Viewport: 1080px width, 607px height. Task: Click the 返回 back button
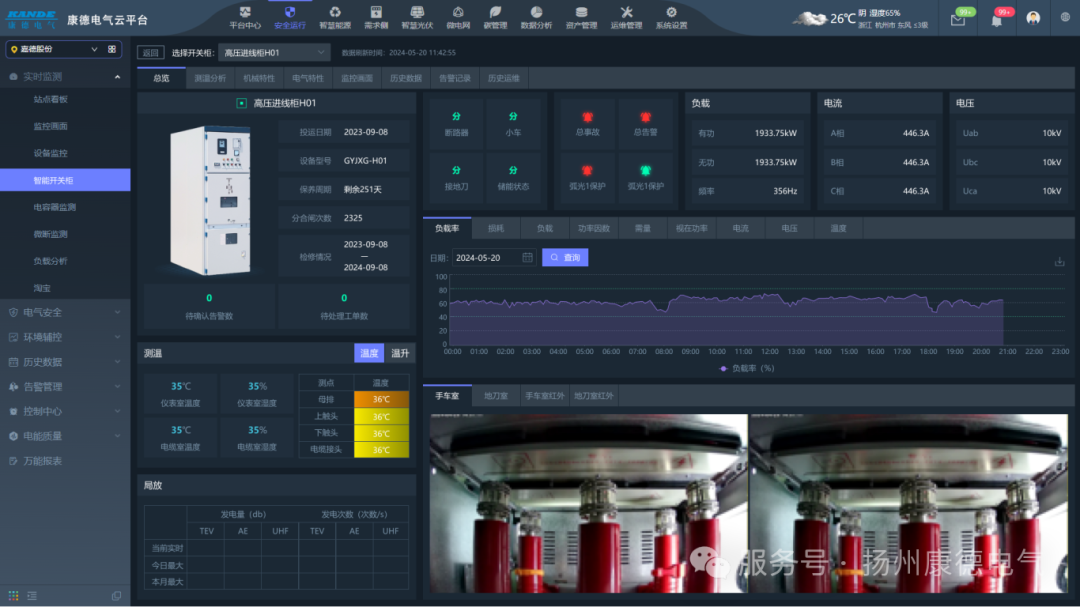(x=150, y=53)
